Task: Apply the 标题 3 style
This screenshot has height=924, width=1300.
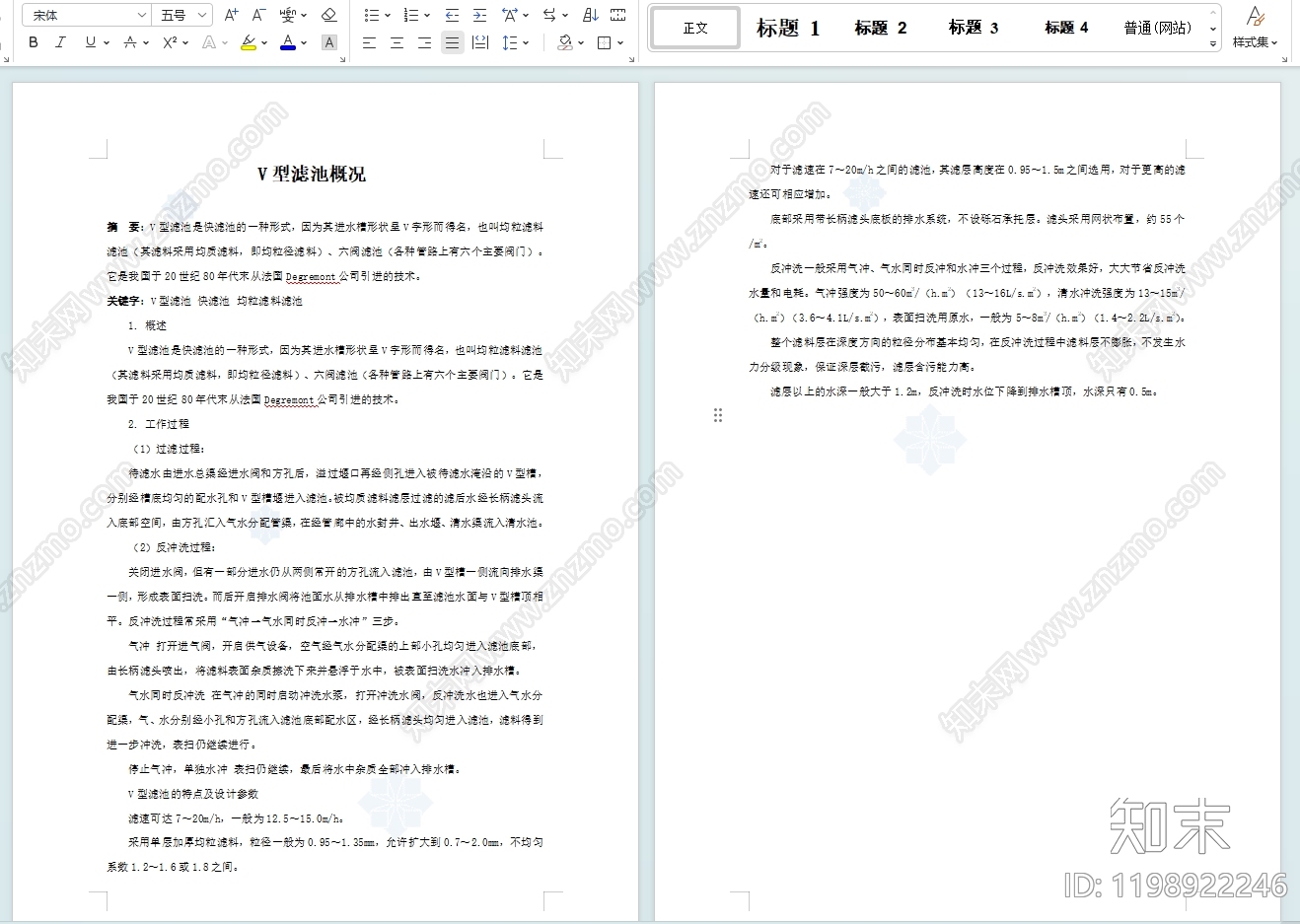Action: coord(974,28)
